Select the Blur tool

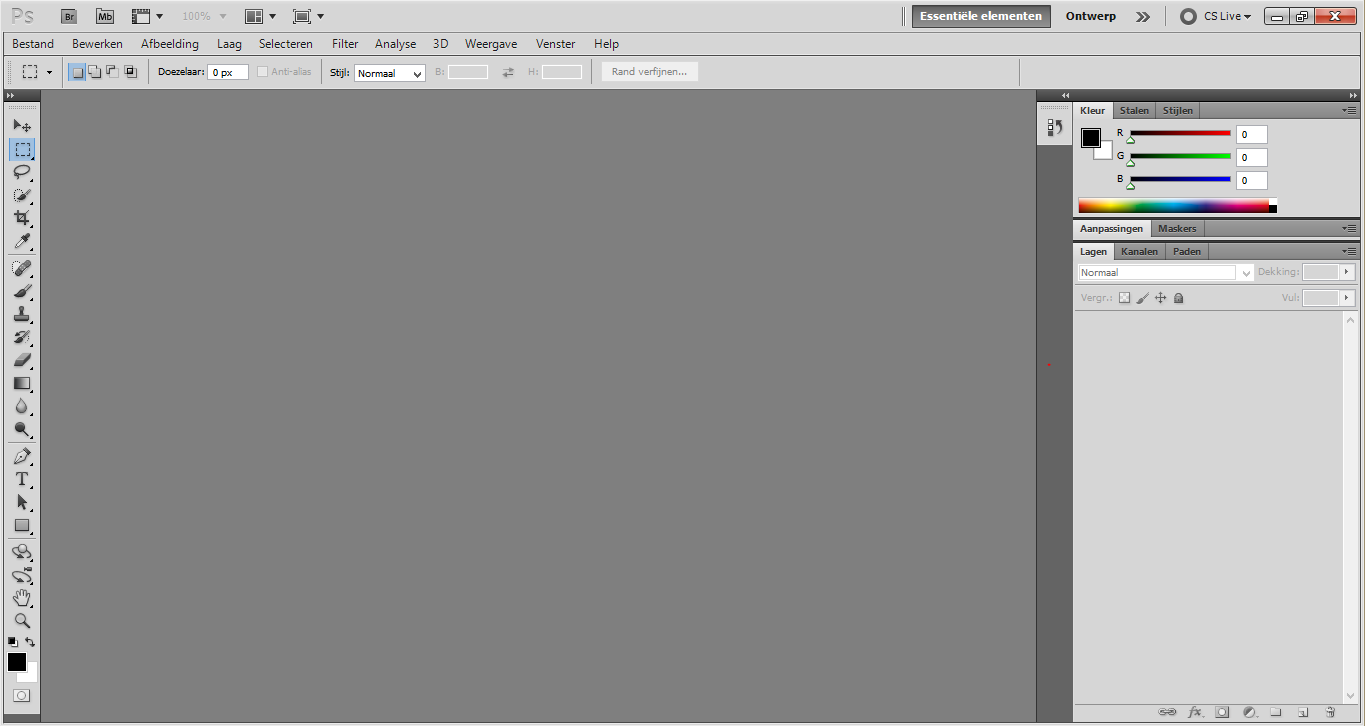click(22, 406)
